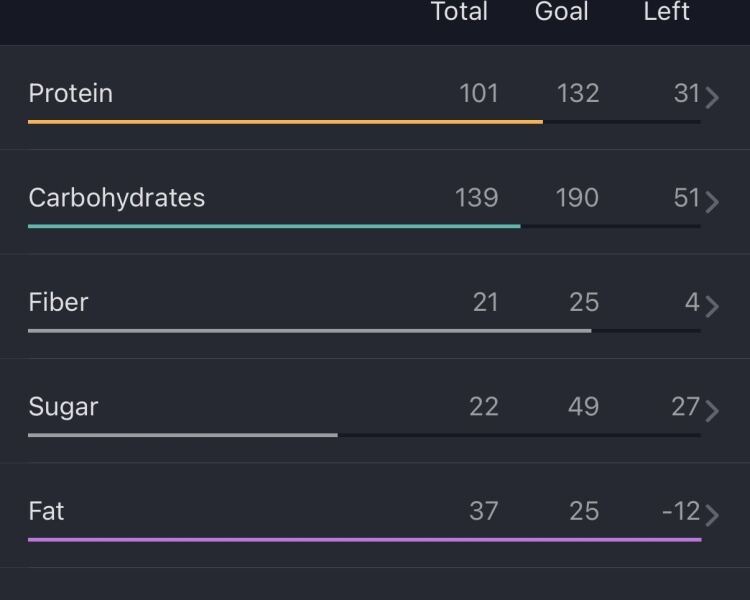The width and height of the screenshot is (750, 600).
Task: Select the Protein label
Action: click(x=70, y=93)
